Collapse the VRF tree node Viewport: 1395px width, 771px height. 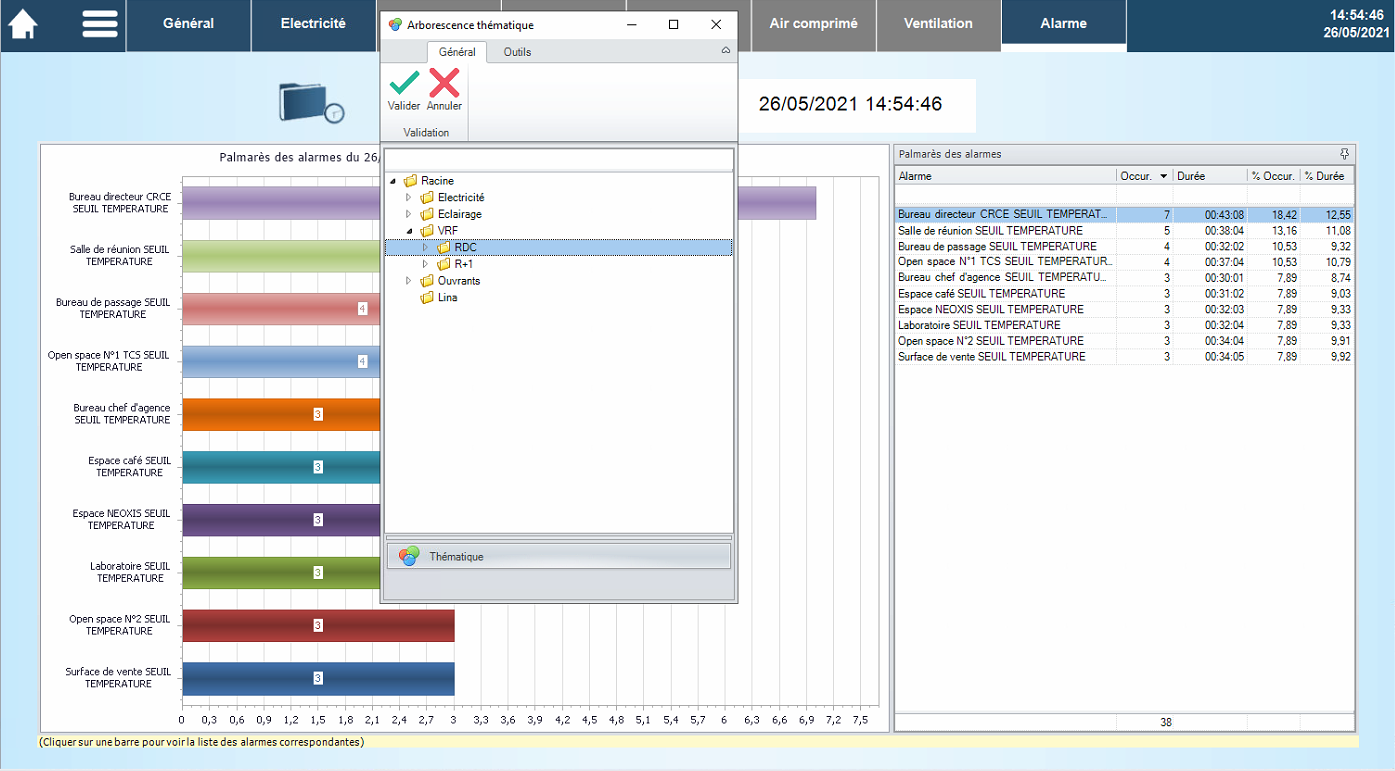click(409, 231)
